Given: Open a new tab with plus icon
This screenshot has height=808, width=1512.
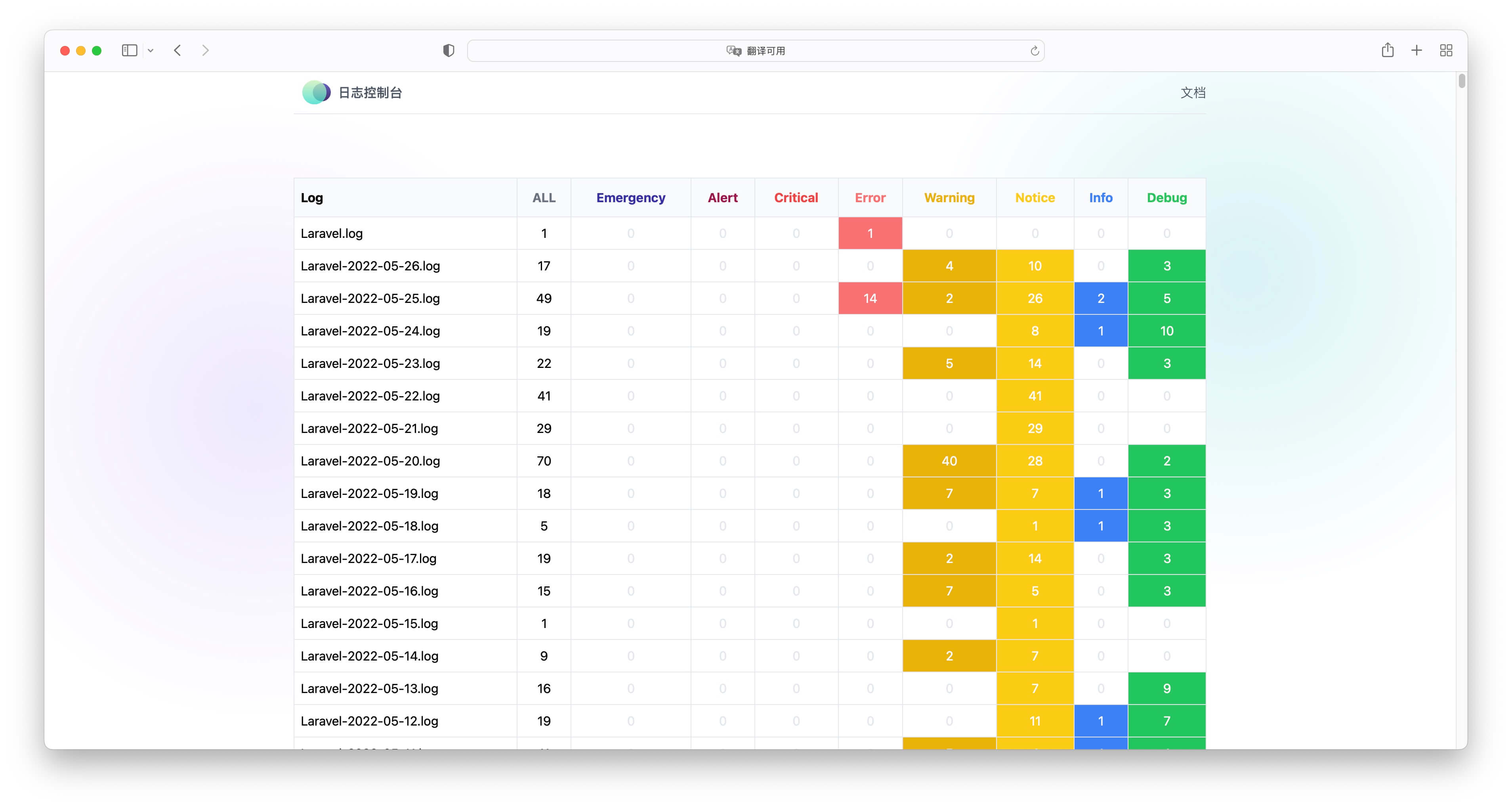Looking at the screenshot, I should coord(1417,50).
